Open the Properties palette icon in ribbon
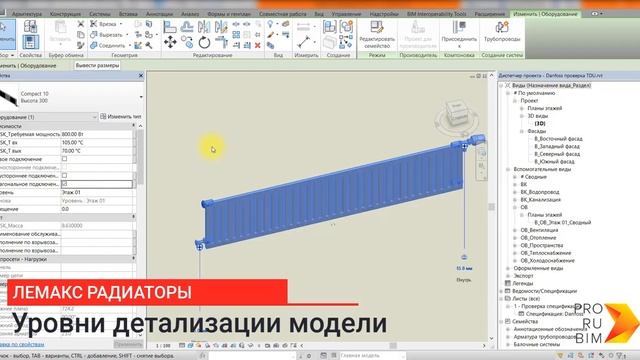Screen dimensions: 640x360 (x=30, y=42)
